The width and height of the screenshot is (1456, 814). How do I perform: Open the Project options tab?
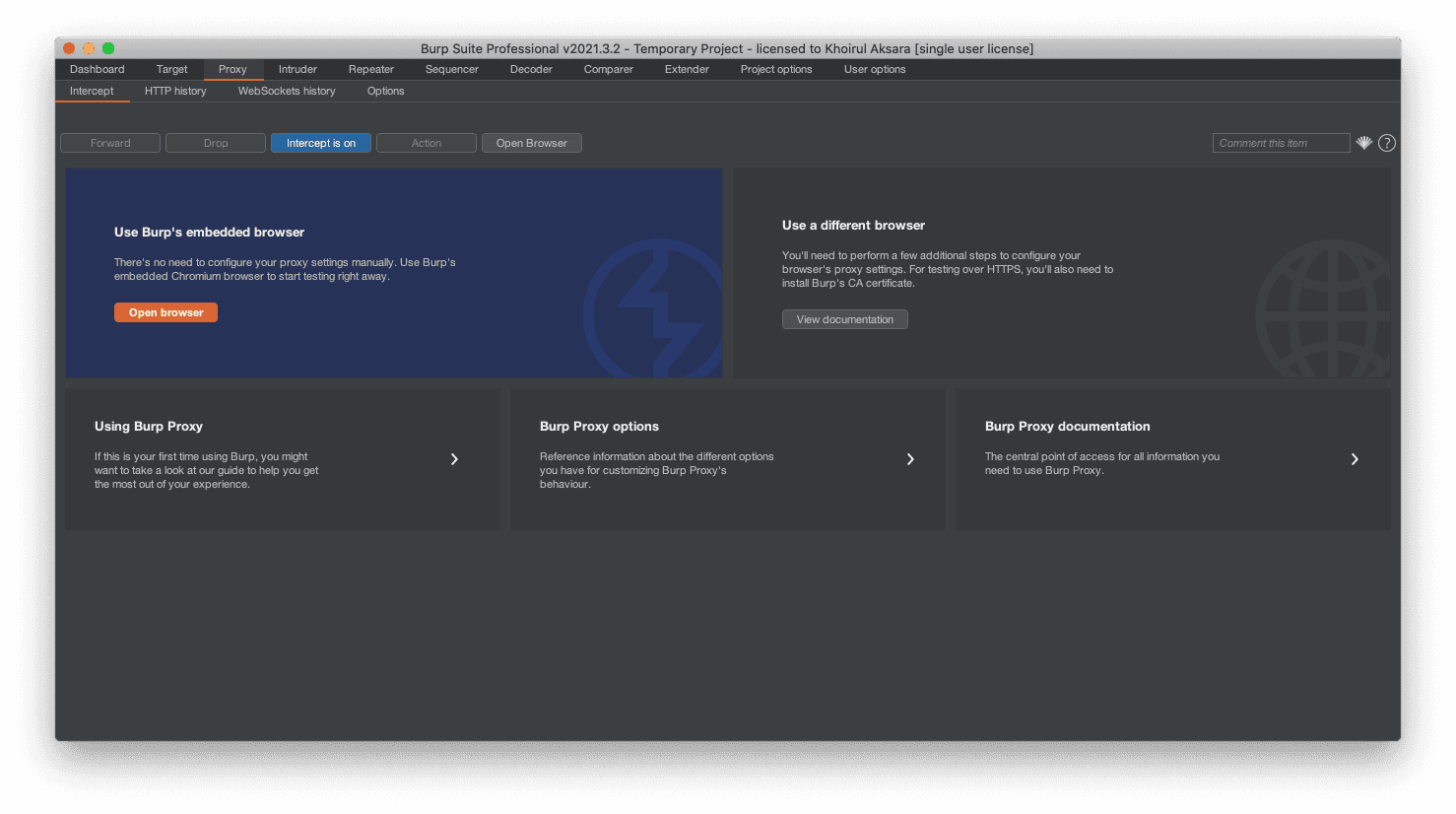click(776, 69)
